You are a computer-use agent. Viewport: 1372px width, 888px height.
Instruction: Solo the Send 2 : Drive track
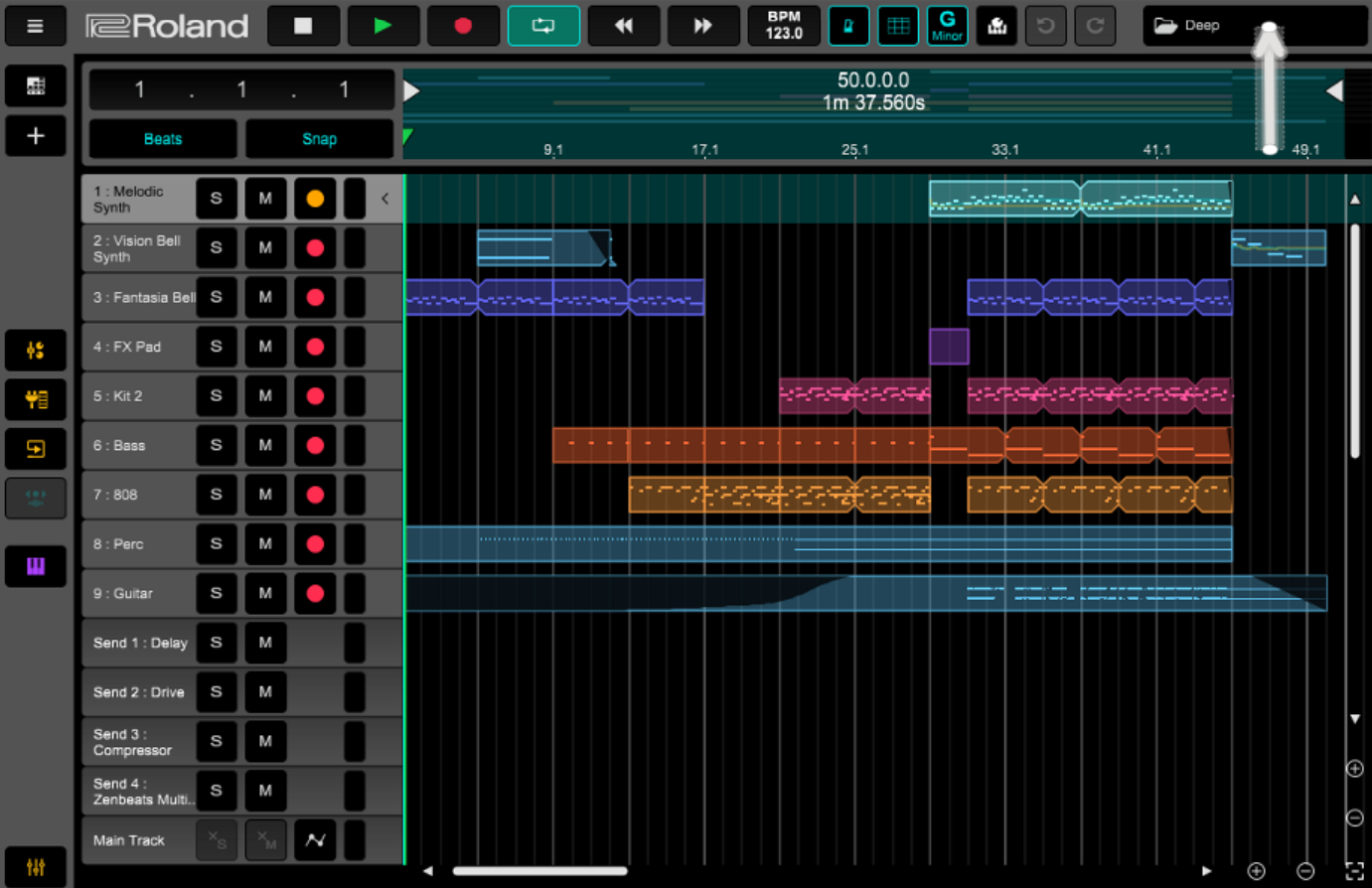(x=217, y=691)
